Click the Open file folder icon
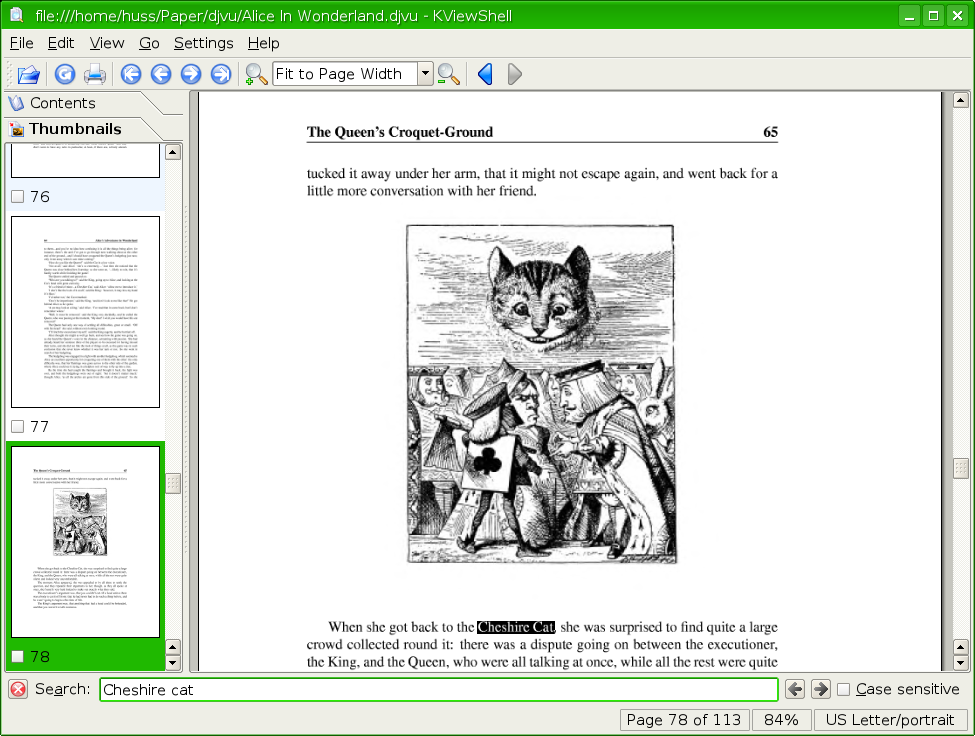 click(29, 75)
